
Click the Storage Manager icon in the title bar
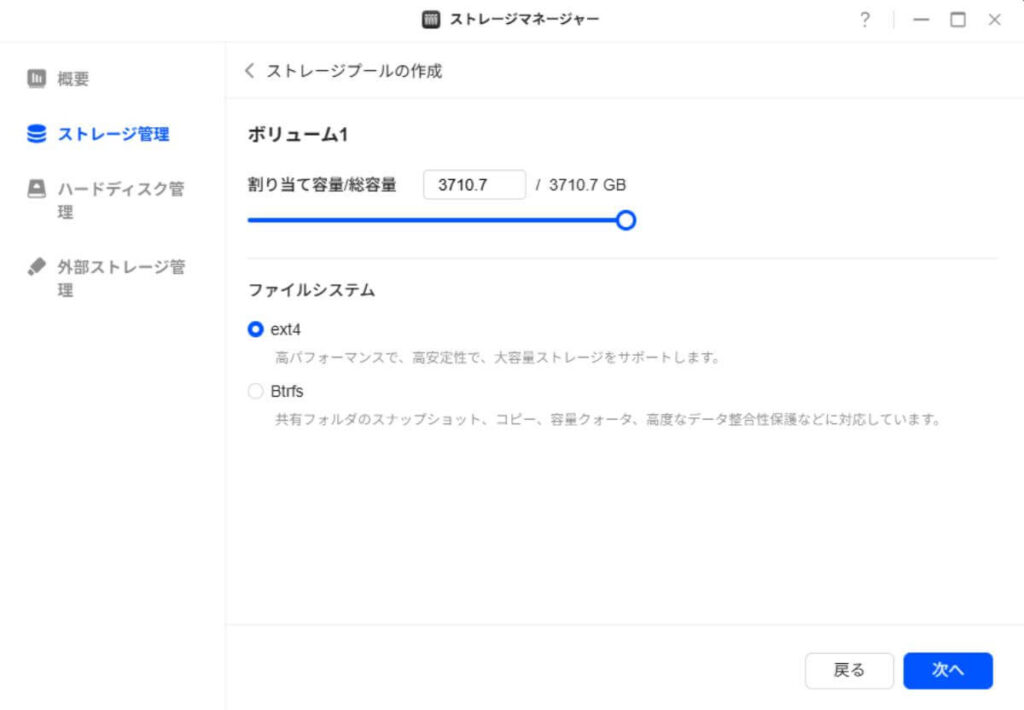tap(429, 19)
